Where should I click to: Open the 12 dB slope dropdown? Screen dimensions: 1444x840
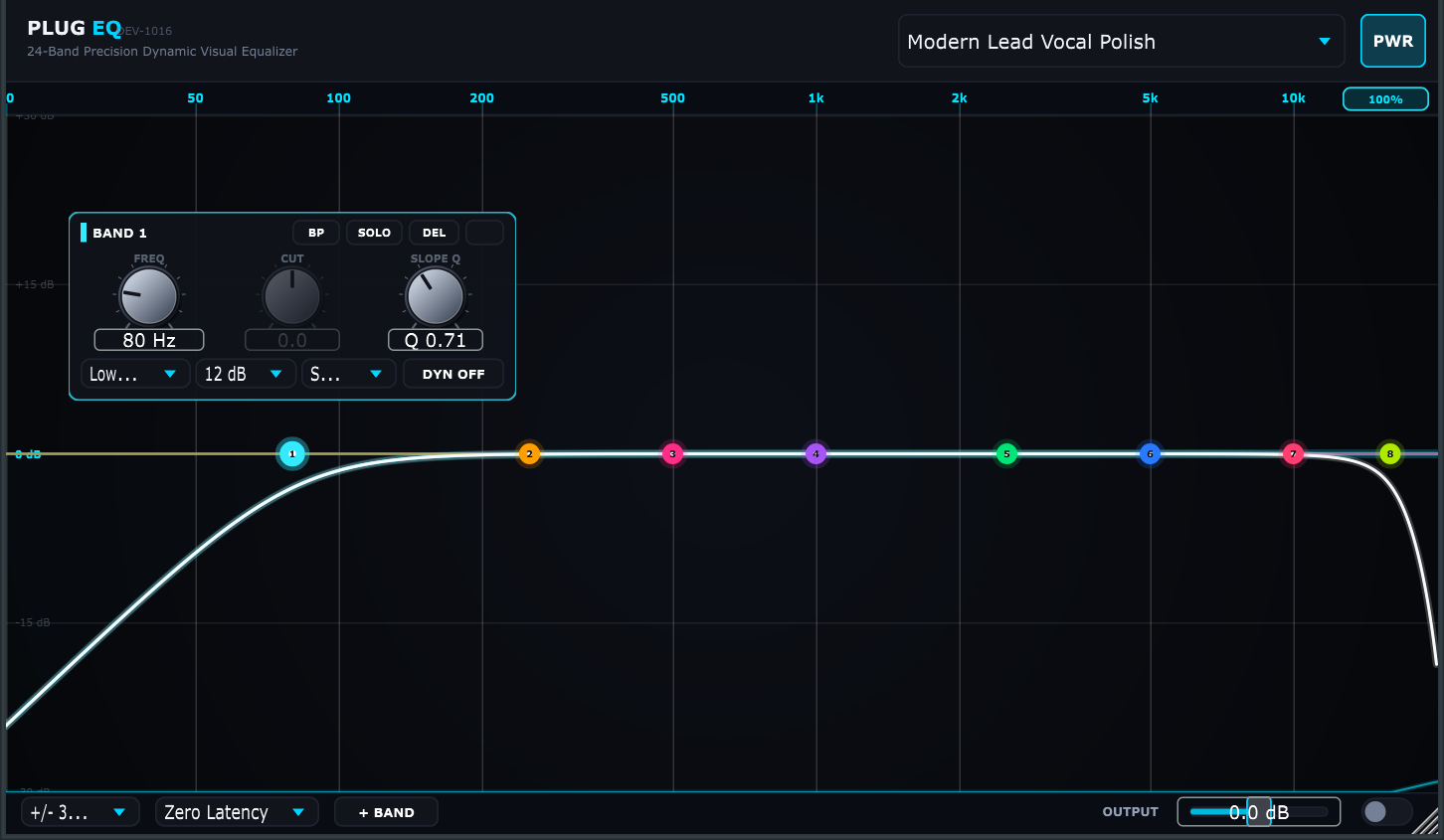pyautogui.click(x=245, y=374)
